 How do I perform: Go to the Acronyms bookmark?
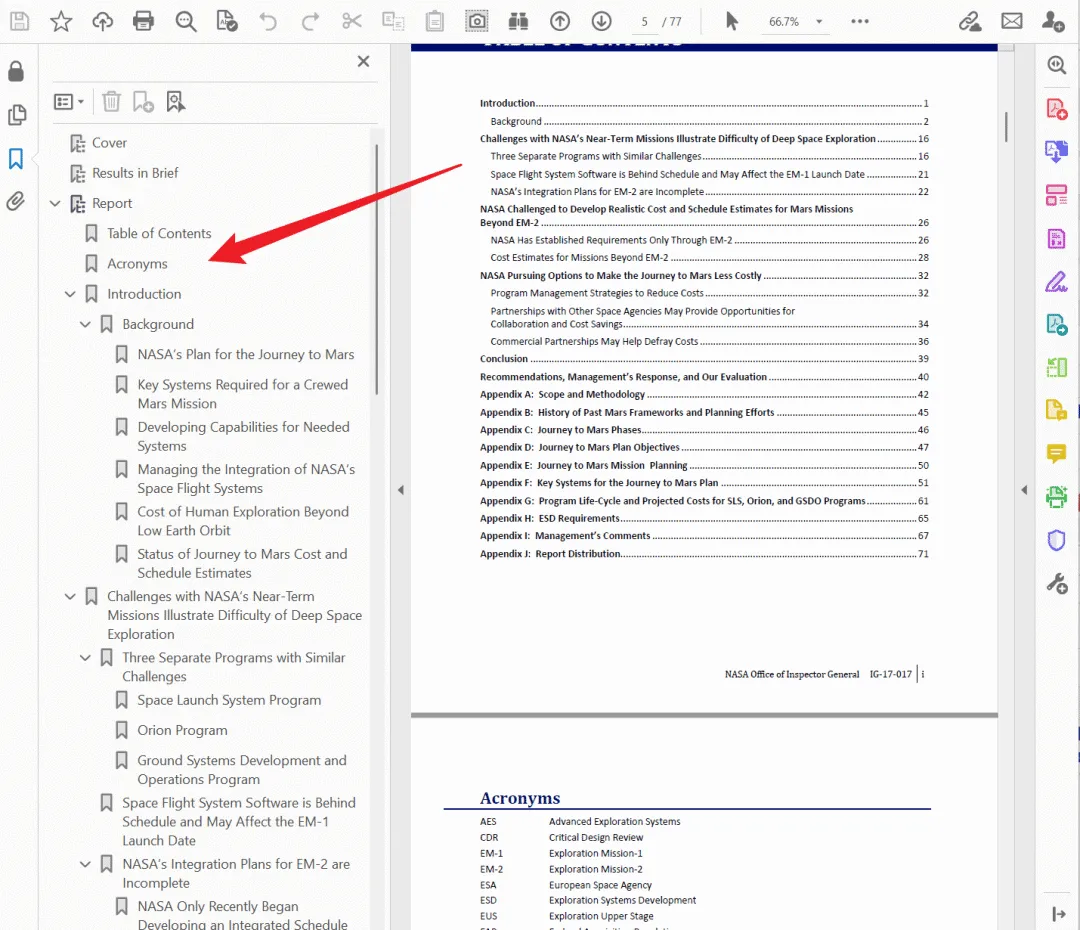pyautogui.click(x=137, y=264)
